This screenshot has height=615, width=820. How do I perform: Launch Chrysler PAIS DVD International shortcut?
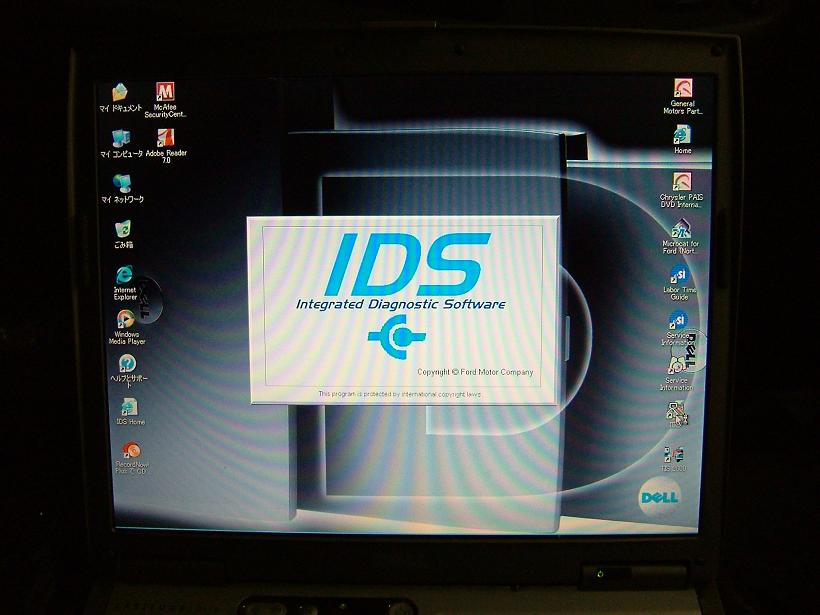tap(681, 190)
